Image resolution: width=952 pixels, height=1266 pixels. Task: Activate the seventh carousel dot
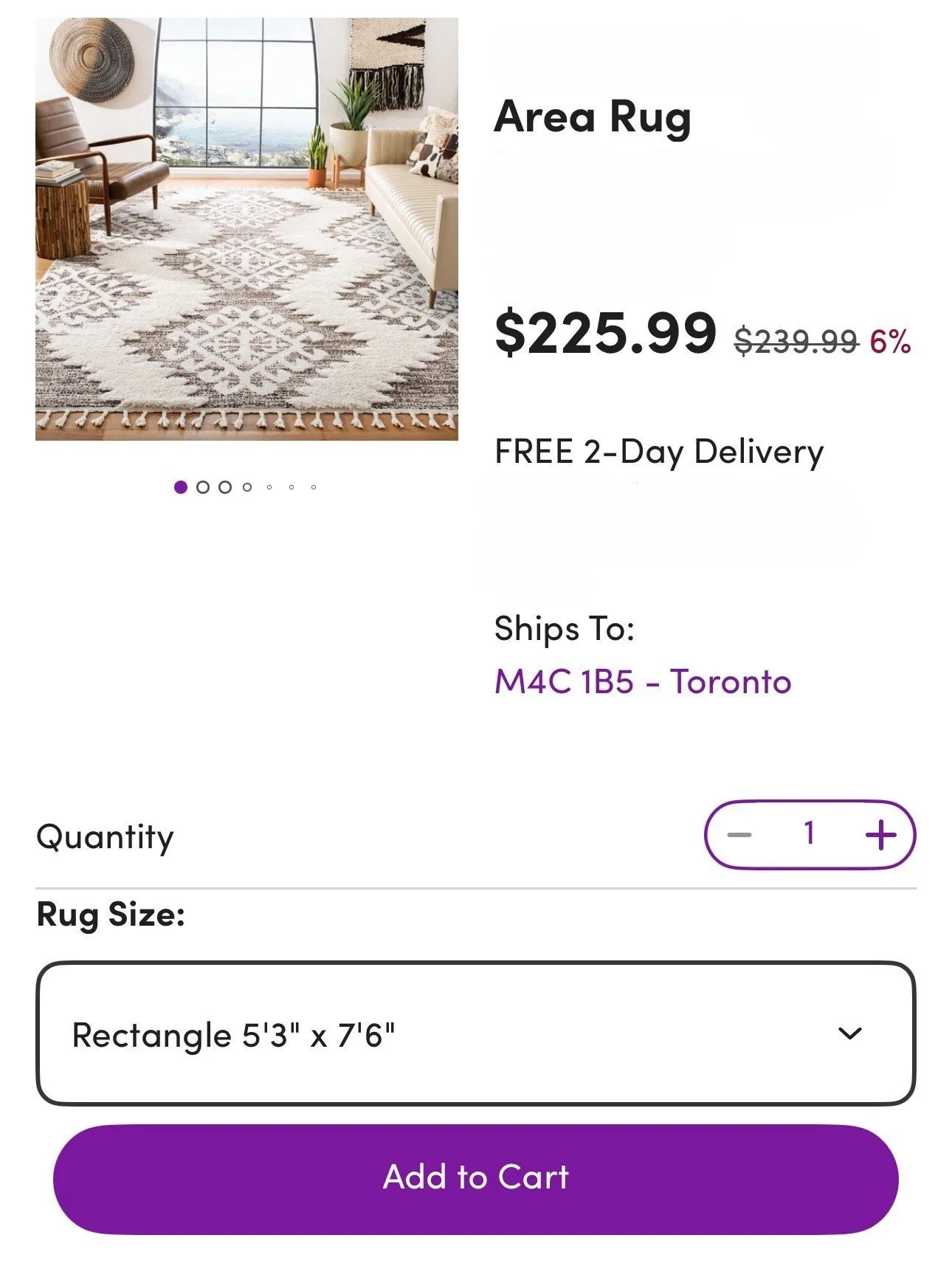(x=312, y=486)
